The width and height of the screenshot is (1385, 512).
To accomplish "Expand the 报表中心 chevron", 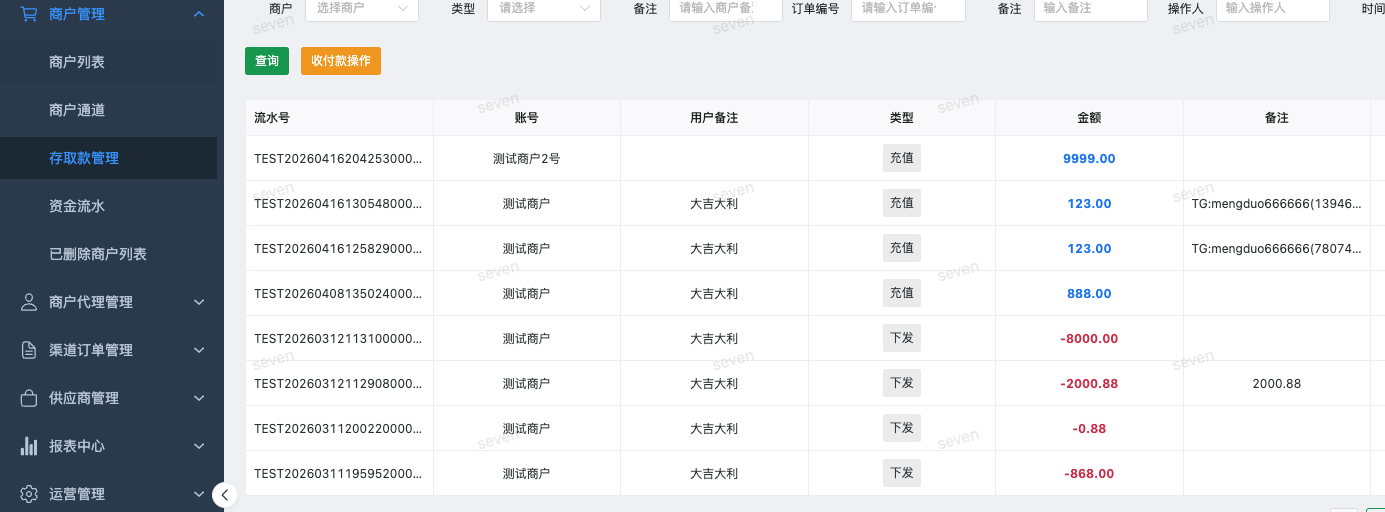I will 199,446.
